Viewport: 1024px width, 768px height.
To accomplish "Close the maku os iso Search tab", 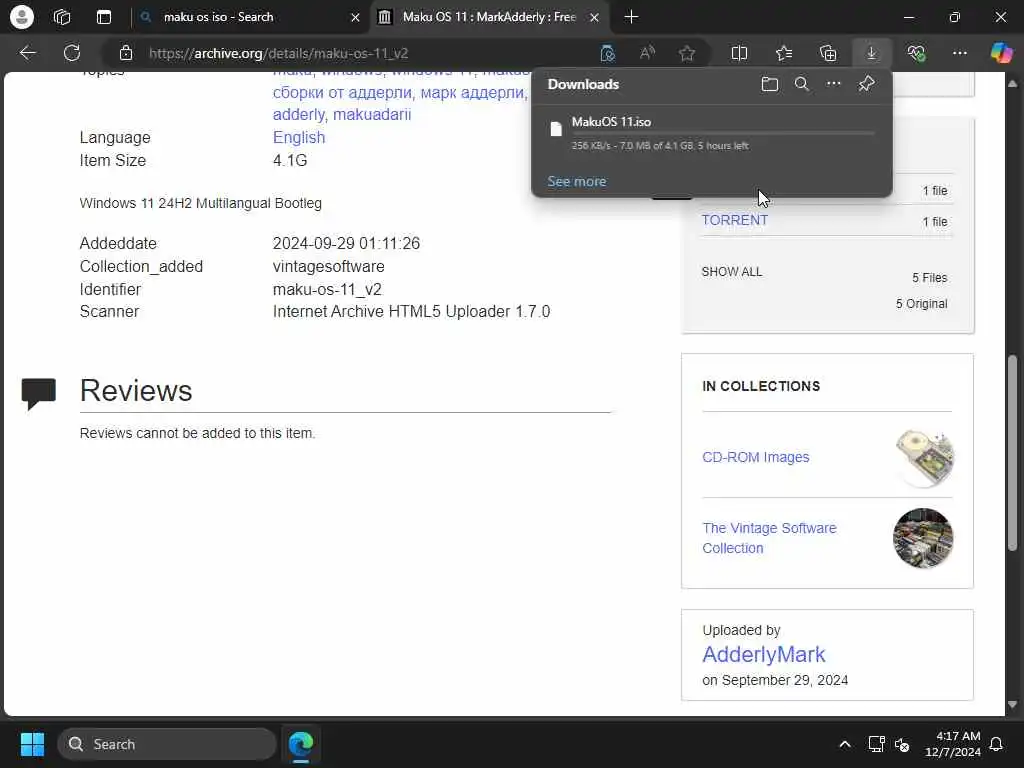I will pos(355,18).
